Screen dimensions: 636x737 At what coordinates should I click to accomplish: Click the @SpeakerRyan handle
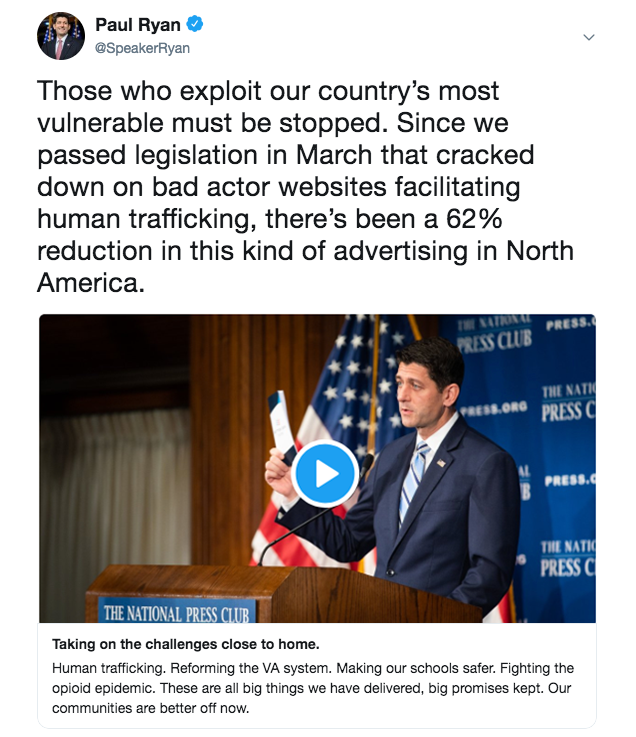(142, 47)
